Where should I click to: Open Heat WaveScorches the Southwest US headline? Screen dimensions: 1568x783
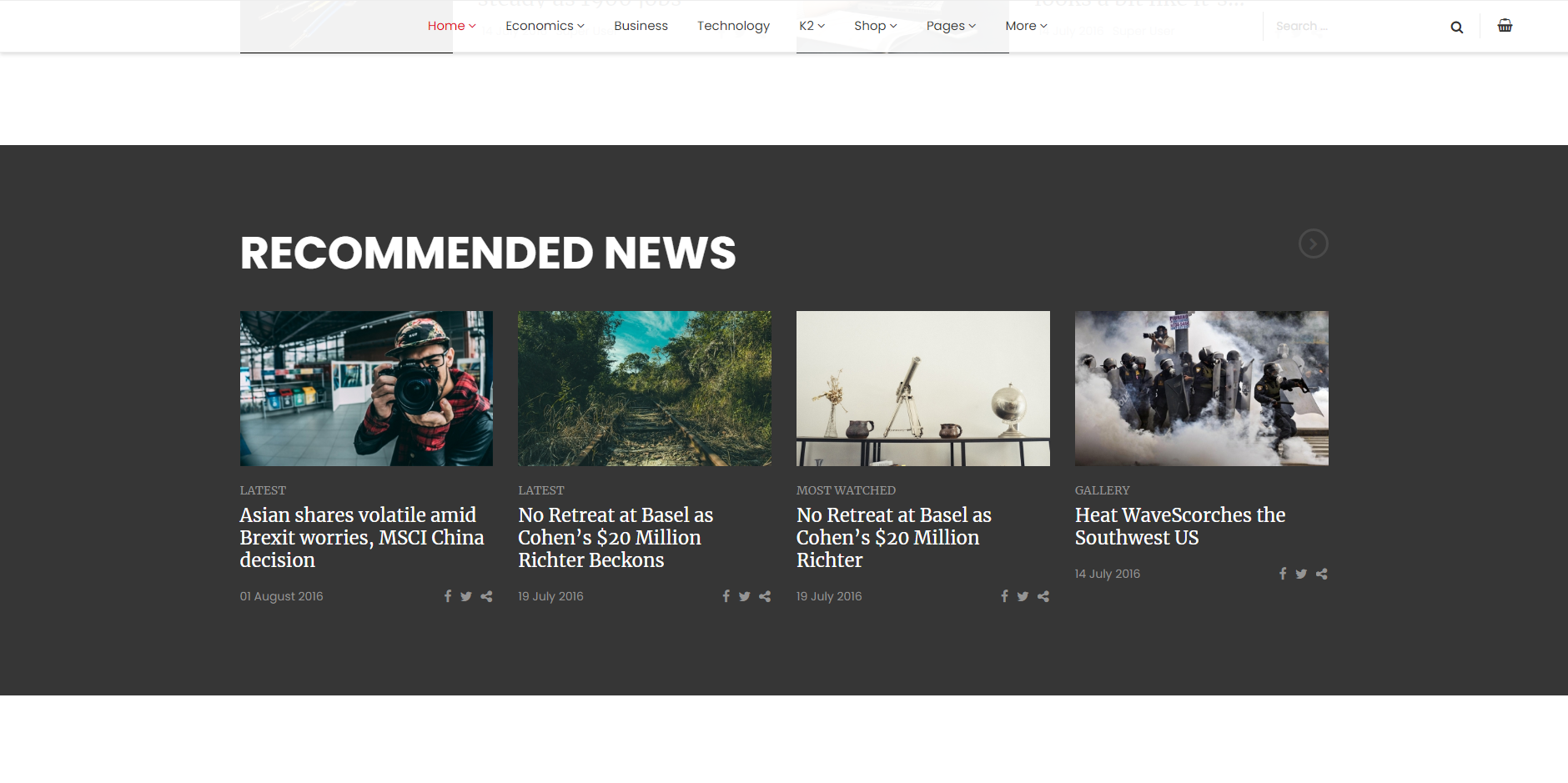[x=1179, y=526]
